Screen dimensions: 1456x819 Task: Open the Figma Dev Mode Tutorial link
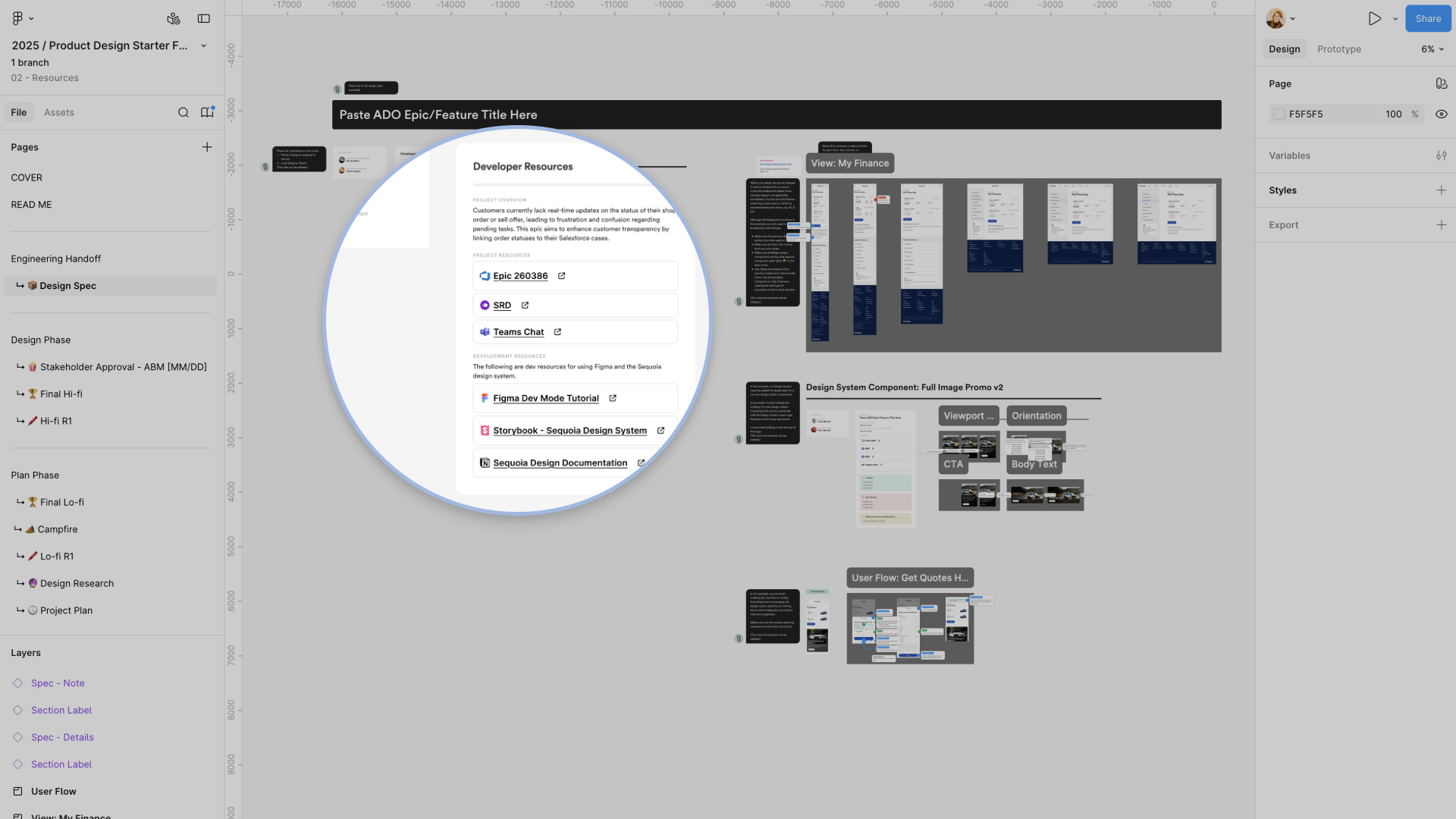tap(545, 398)
